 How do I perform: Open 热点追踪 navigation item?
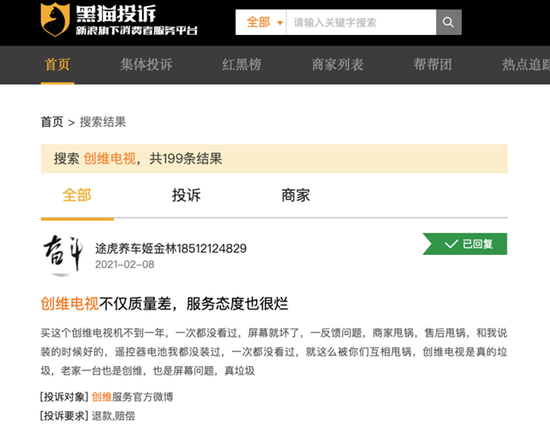(526, 65)
